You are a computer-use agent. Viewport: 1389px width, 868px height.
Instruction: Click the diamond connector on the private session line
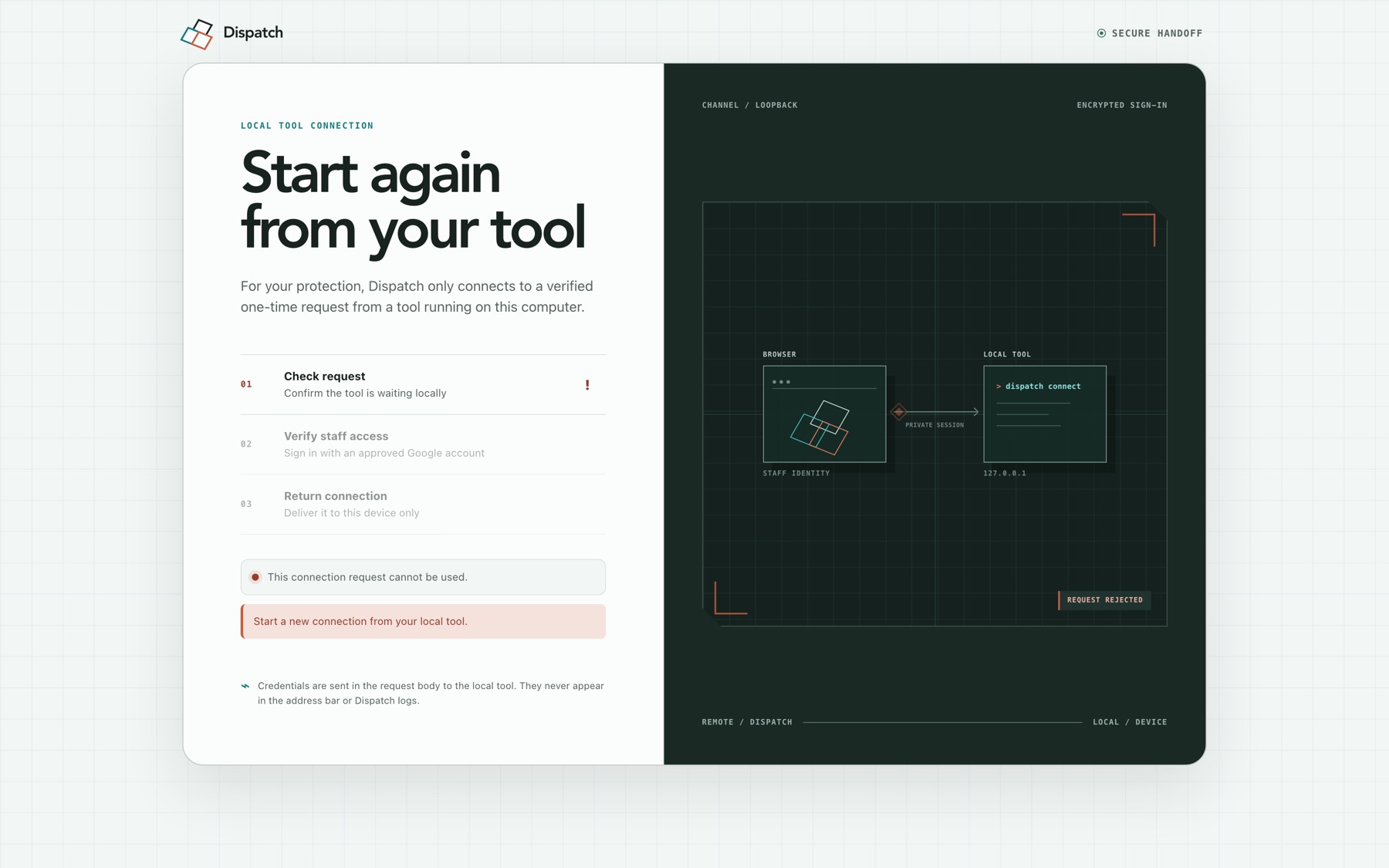pyautogui.click(x=898, y=412)
